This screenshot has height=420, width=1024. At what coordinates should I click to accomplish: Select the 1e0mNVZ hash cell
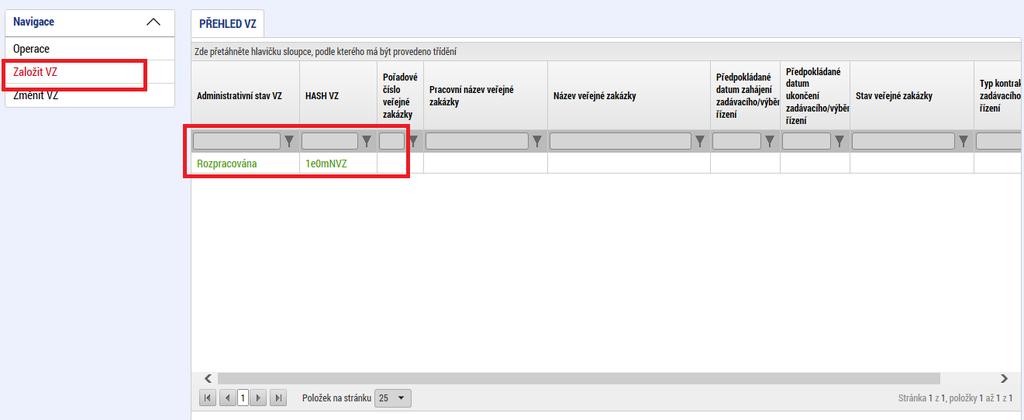tap(338, 163)
